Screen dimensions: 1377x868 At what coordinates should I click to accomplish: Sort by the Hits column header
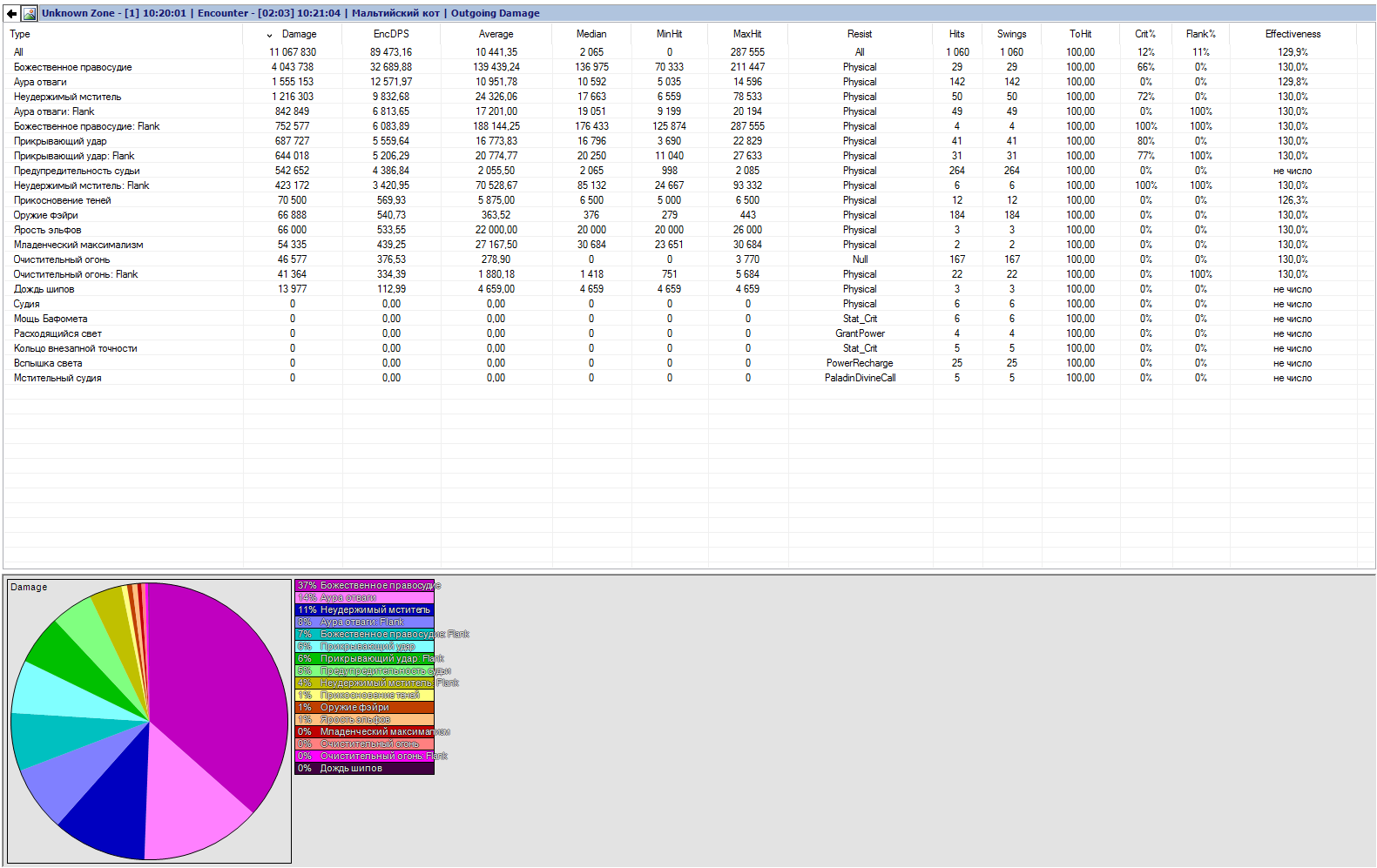point(957,34)
